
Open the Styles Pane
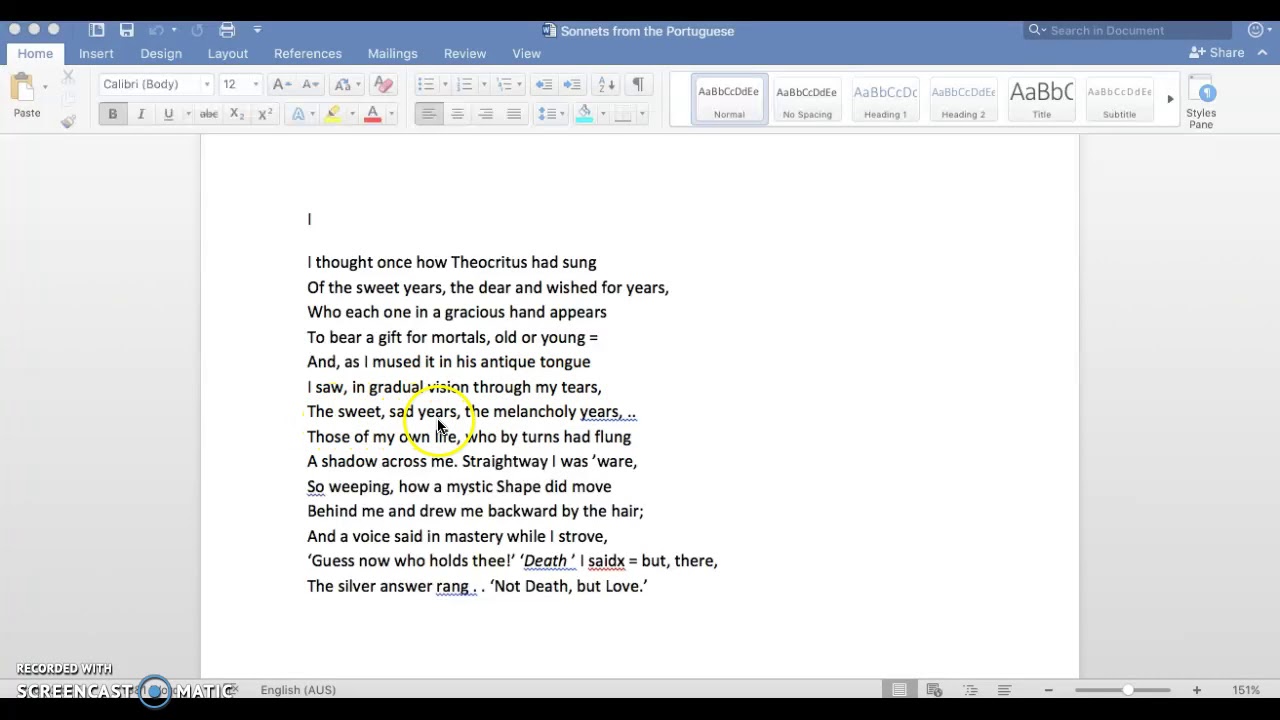[1202, 102]
